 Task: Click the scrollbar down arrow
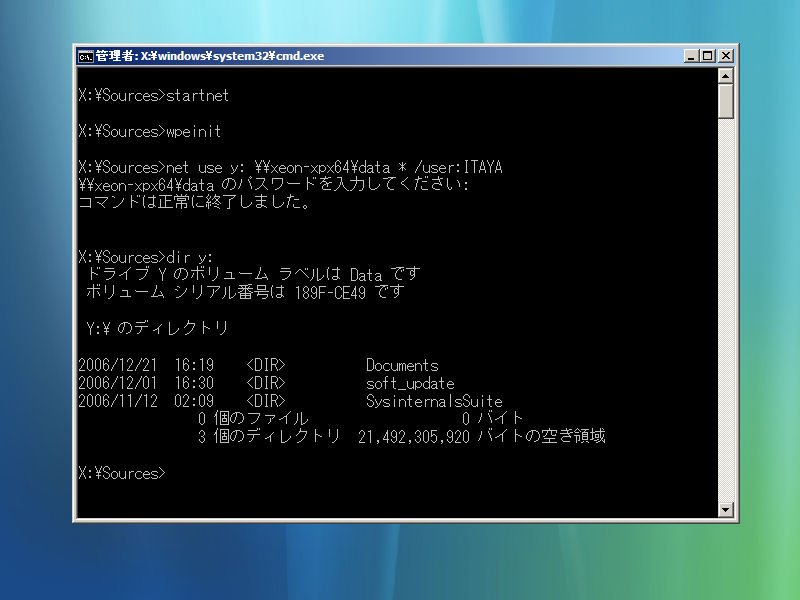726,509
